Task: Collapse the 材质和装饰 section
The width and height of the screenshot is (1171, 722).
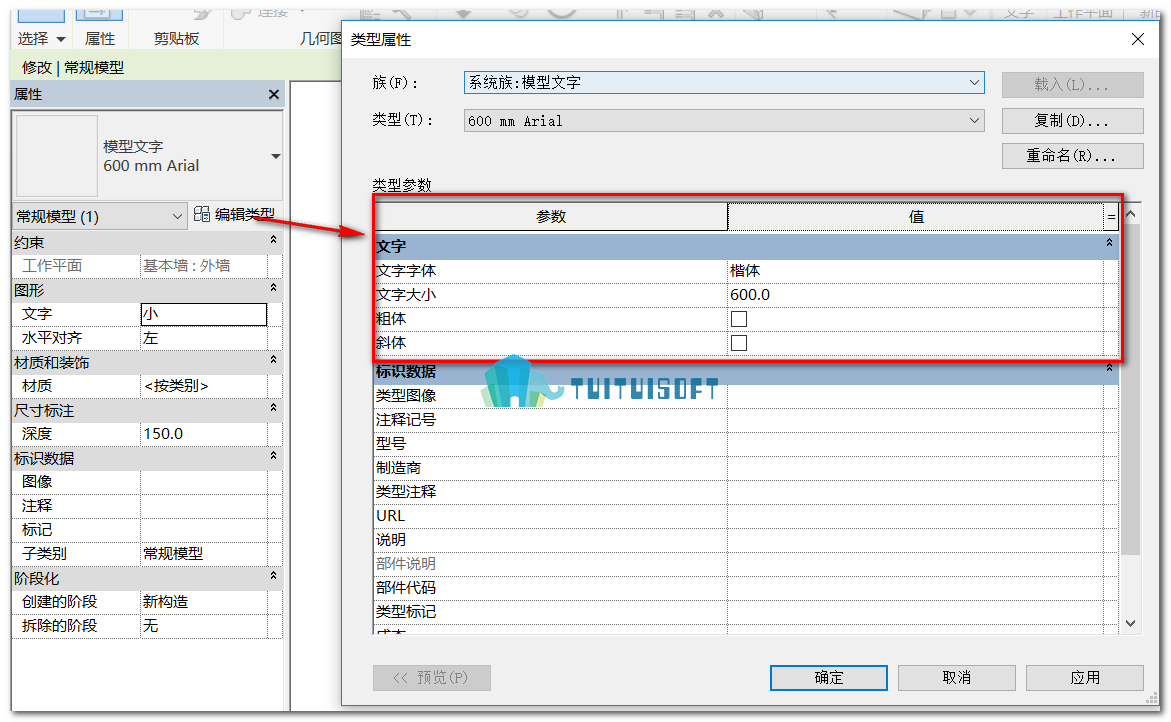Action: [x=273, y=361]
